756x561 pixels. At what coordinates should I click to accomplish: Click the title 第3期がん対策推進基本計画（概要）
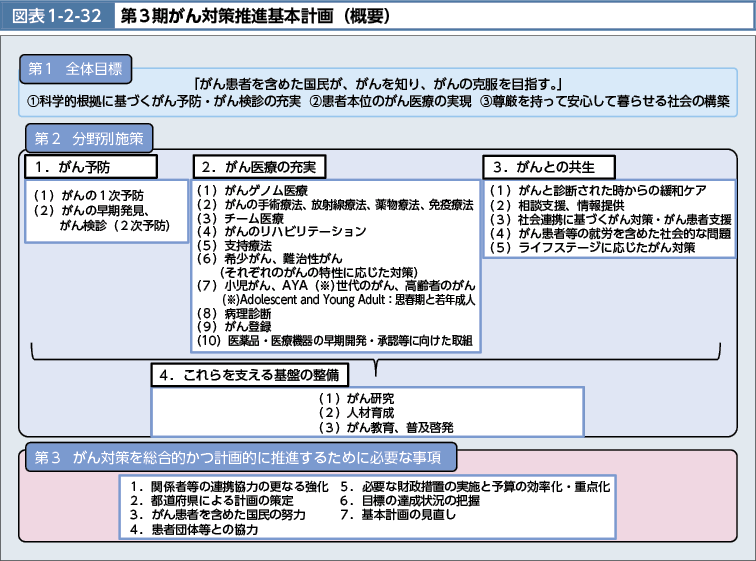click(249, 18)
